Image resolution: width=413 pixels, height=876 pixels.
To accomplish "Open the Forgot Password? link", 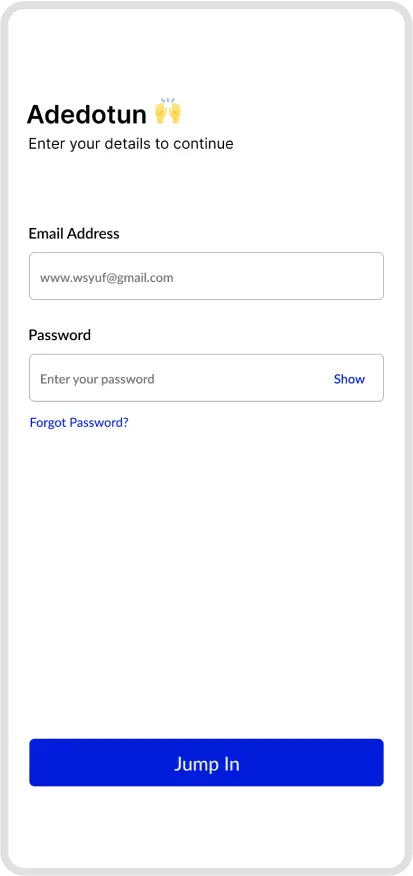I will 79,422.
